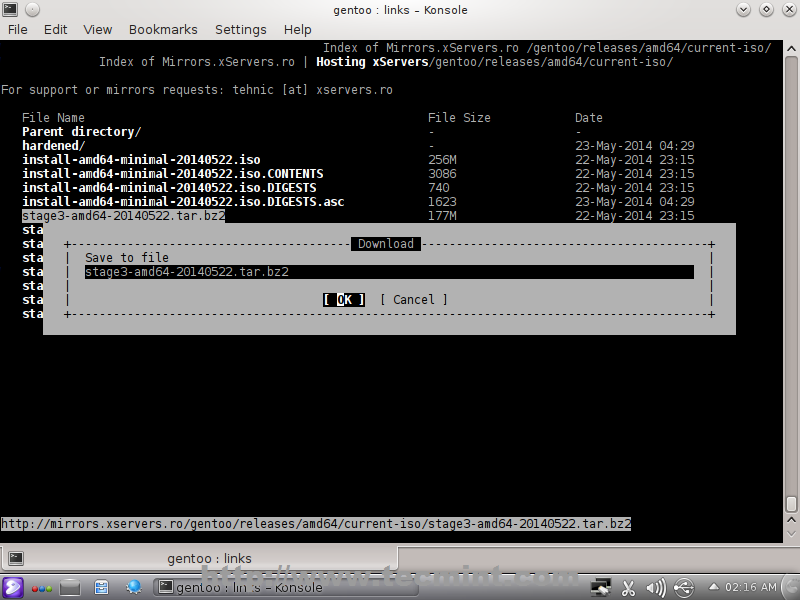Open the volume speaker tray icon

[x=656, y=587]
